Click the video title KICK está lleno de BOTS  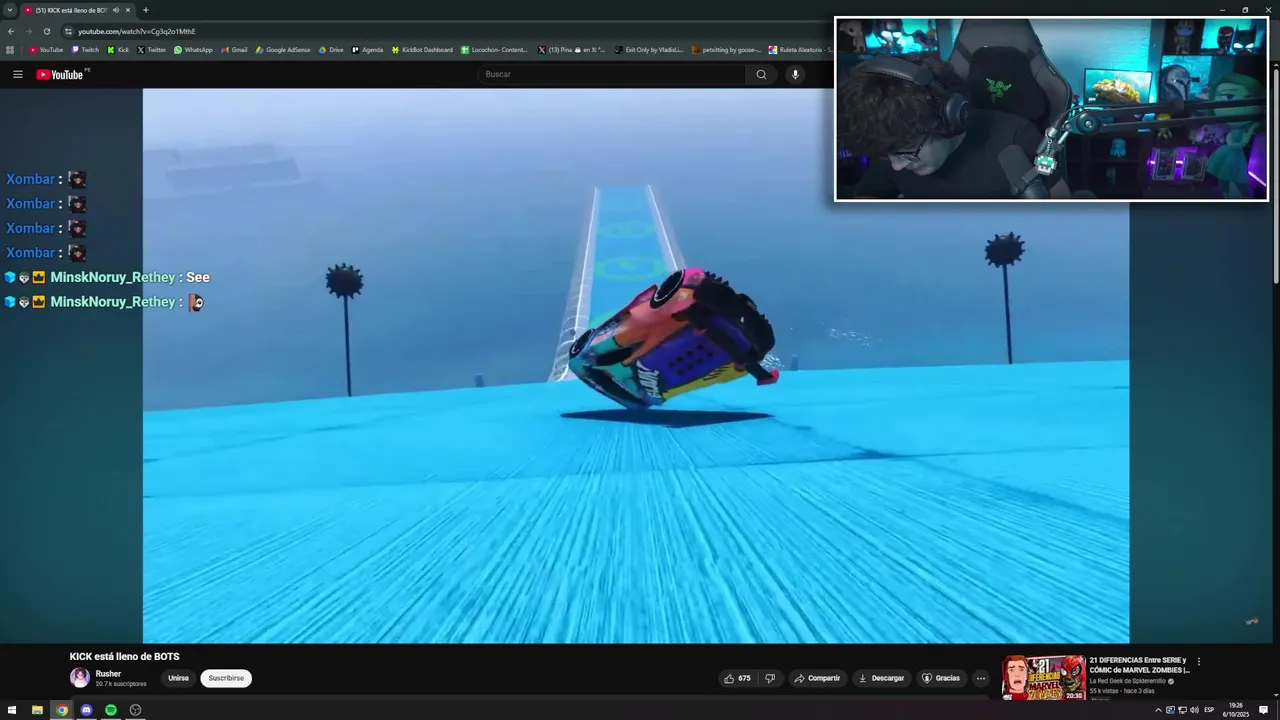(125, 657)
